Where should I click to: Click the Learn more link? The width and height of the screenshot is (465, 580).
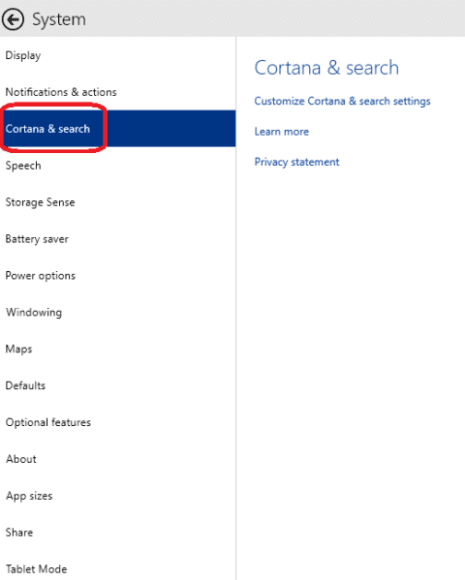click(282, 132)
